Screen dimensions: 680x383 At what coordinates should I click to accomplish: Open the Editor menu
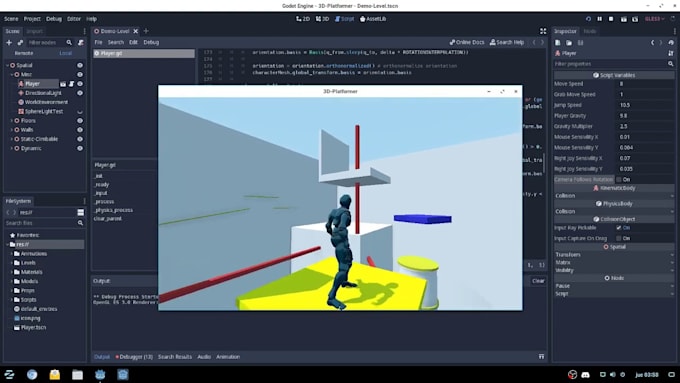tap(74, 19)
